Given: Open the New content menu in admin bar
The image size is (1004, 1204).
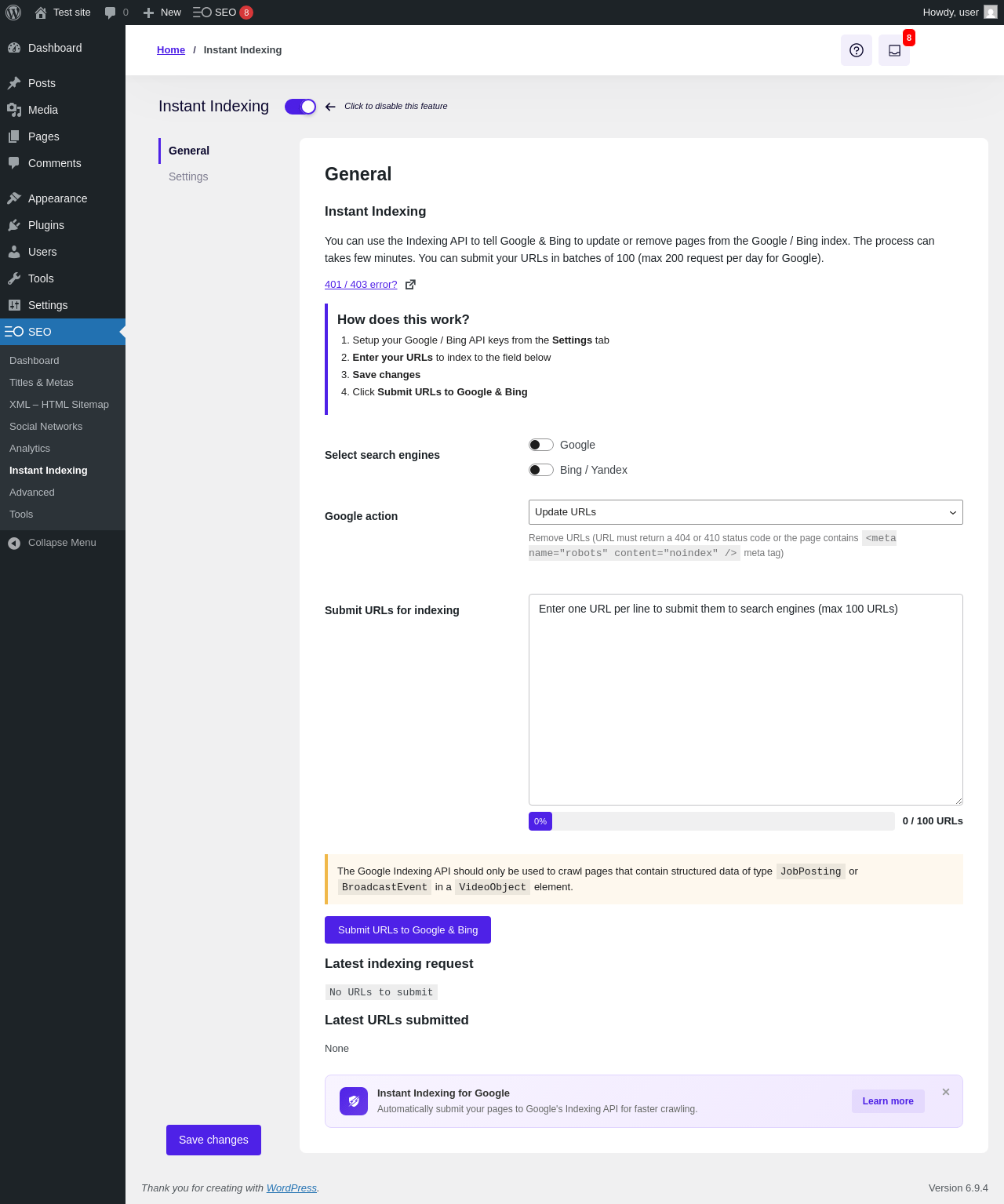Looking at the screenshot, I should [162, 13].
